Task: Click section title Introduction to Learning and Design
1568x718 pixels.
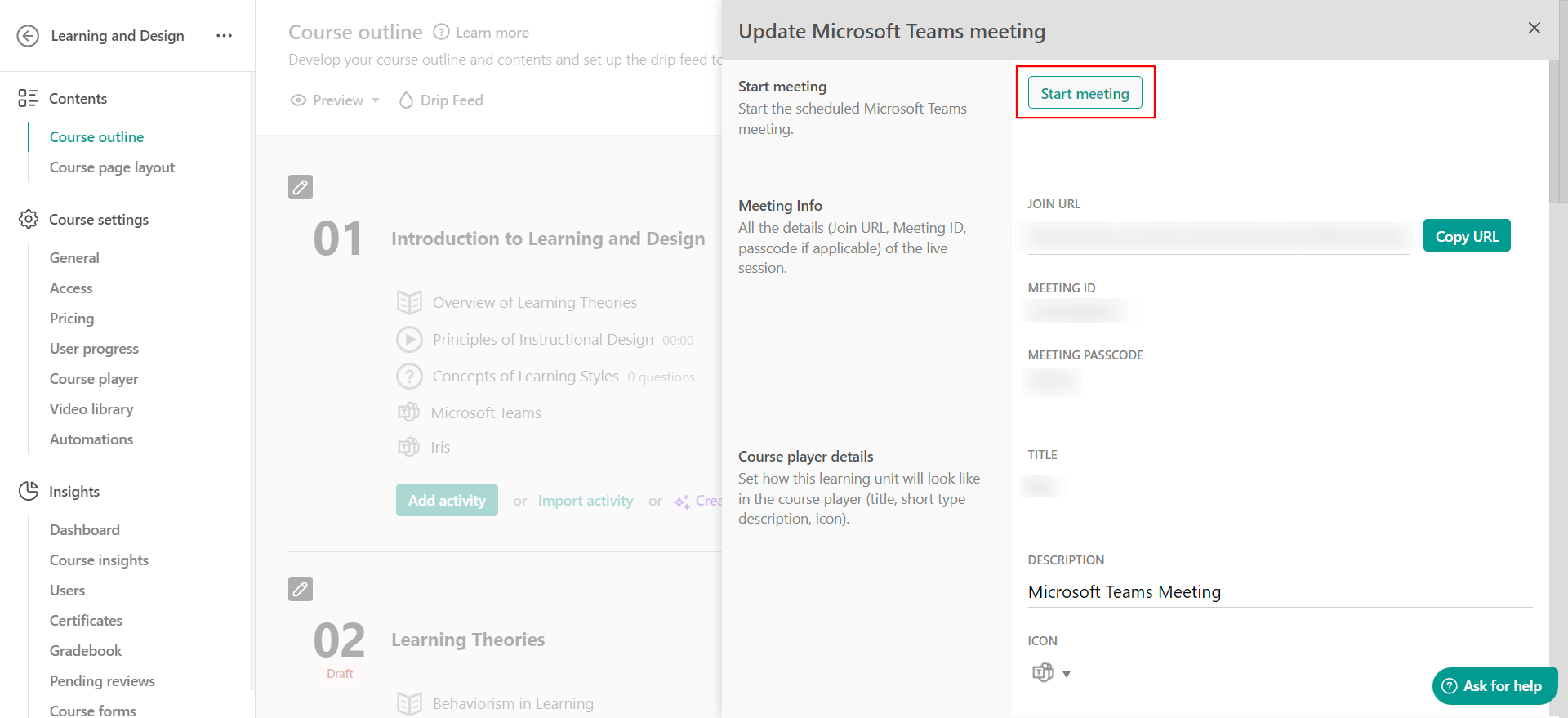Action: pos(548,239)
